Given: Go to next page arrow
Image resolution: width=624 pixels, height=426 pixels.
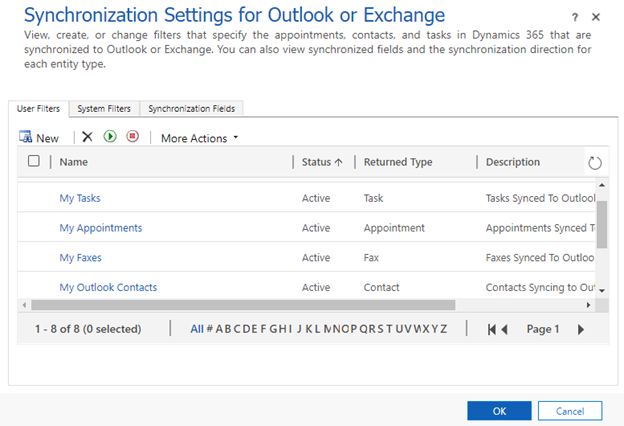Looking at the screenshot, I should [581, 329].
